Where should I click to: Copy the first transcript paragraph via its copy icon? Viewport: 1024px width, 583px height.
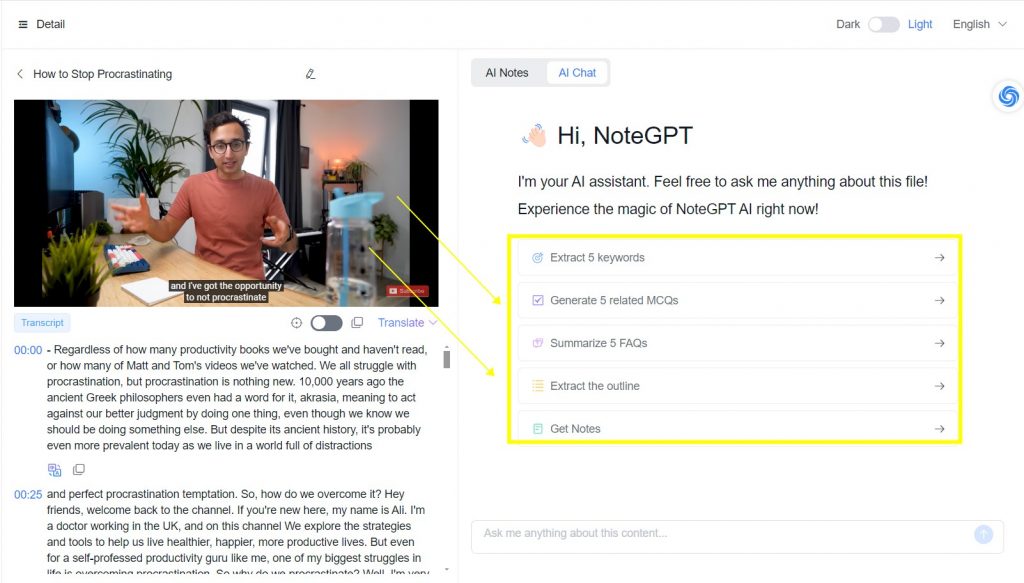coord(79,468)
